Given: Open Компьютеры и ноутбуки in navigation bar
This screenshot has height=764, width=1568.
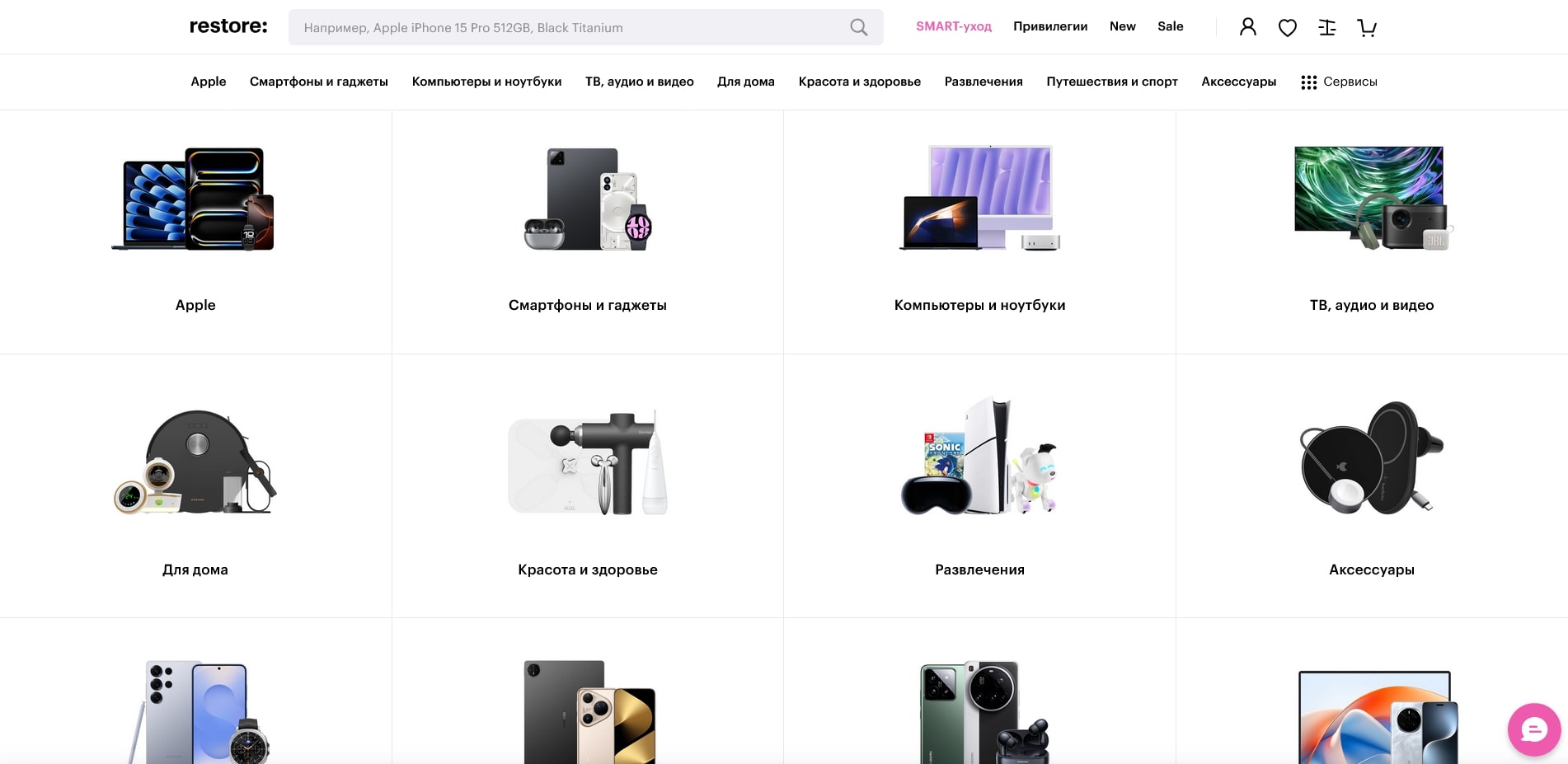Looking at the screenshot, I should [486, 82].
